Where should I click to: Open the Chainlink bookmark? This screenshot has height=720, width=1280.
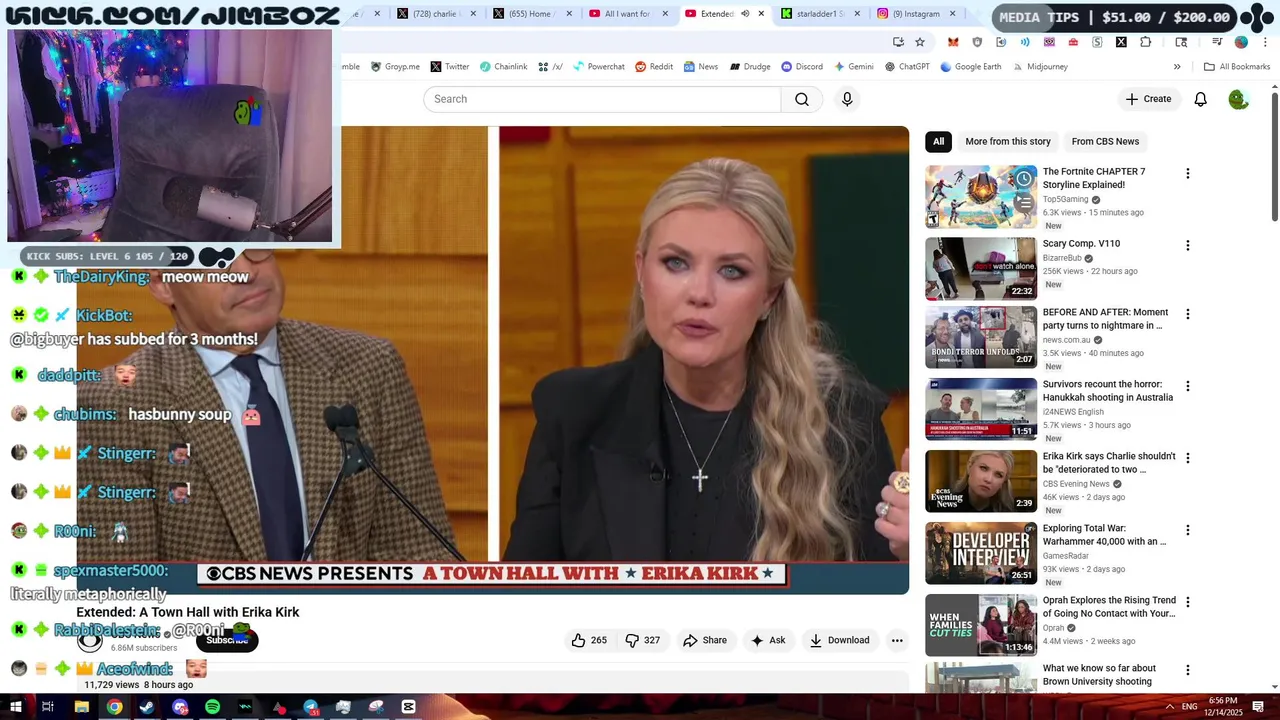tap(503, 67)
